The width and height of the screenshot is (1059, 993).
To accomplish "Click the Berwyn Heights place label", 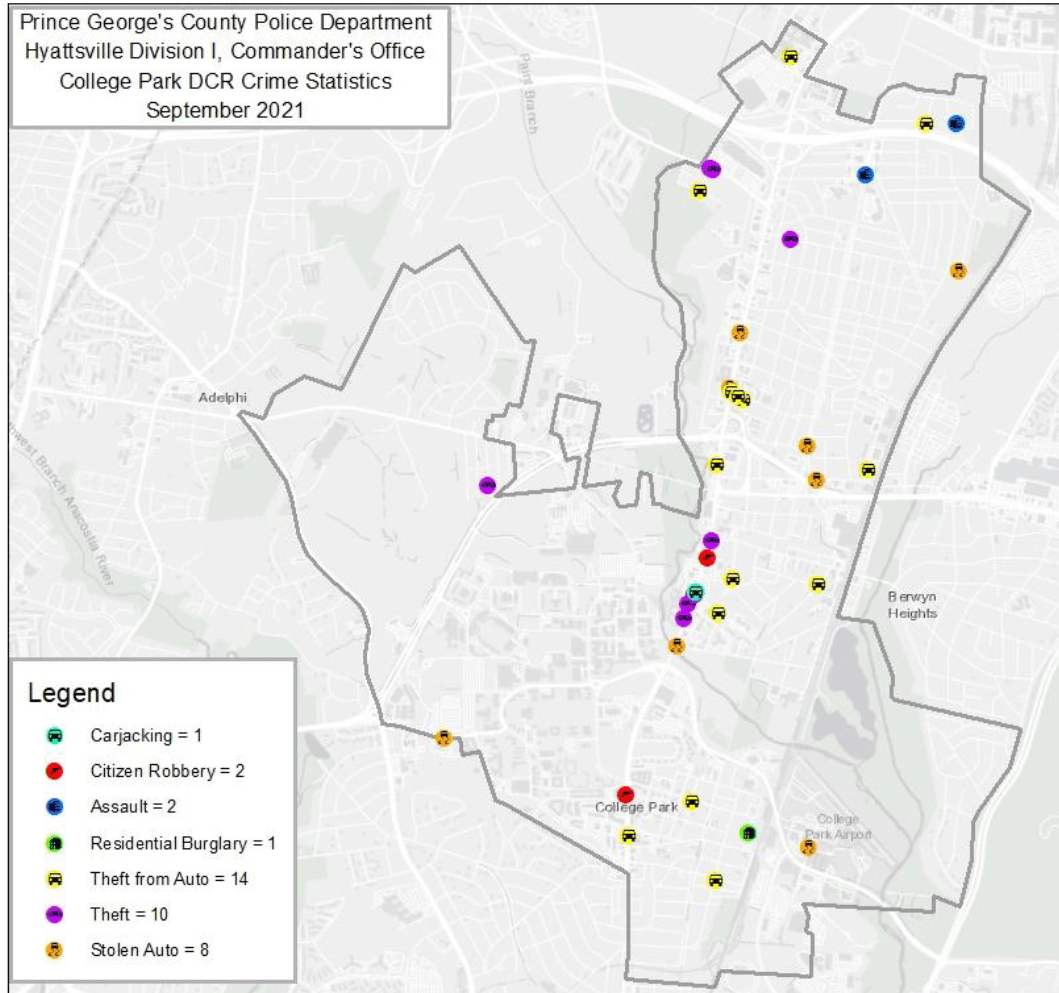I will click(x=913, y=604).
